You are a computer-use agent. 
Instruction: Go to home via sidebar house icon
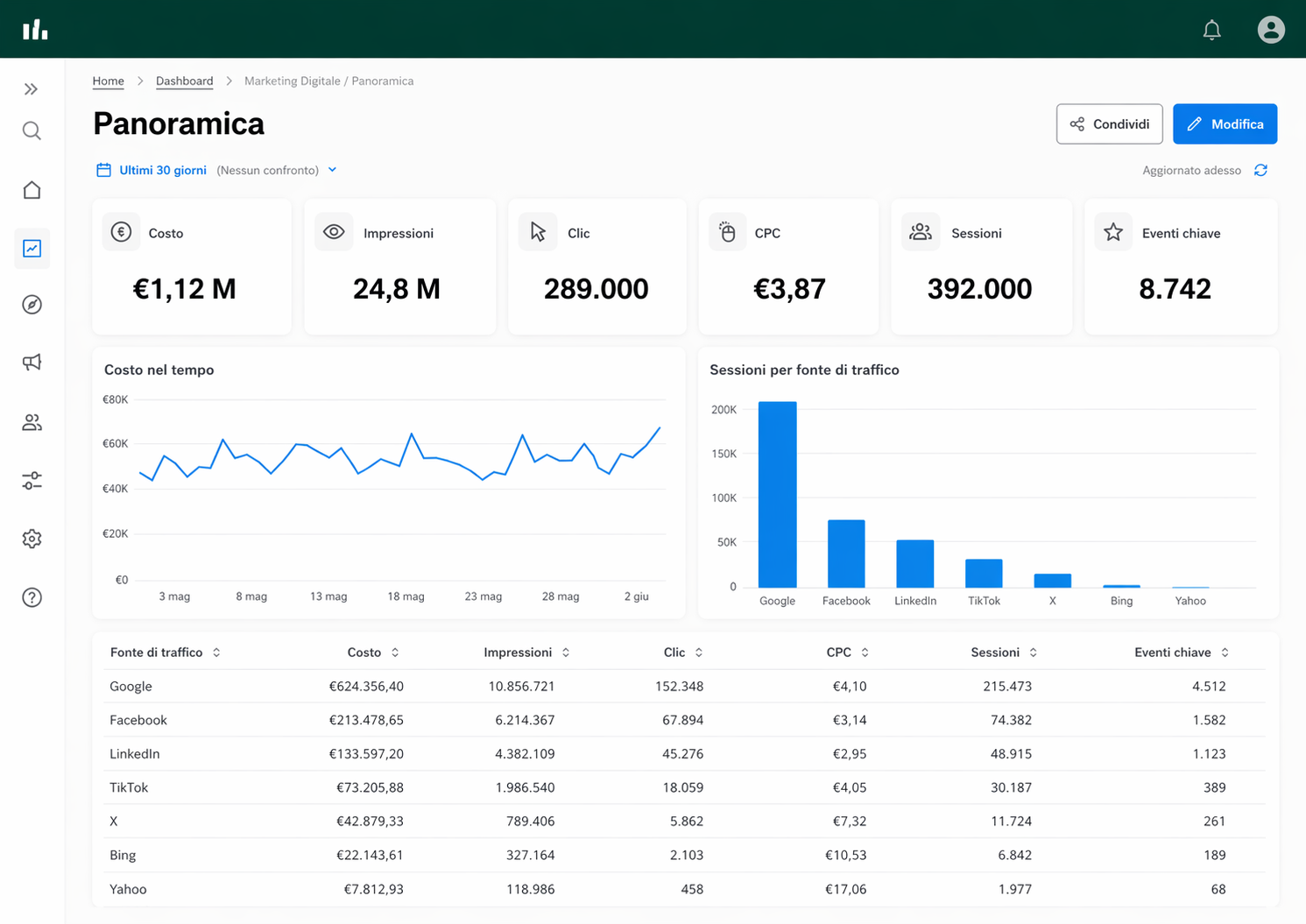click(32, 190)
